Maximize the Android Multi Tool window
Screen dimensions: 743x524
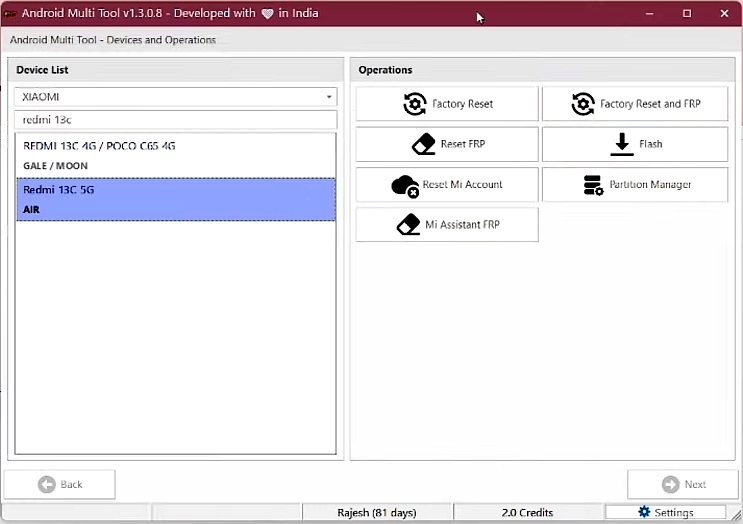(x=687, y=13)
